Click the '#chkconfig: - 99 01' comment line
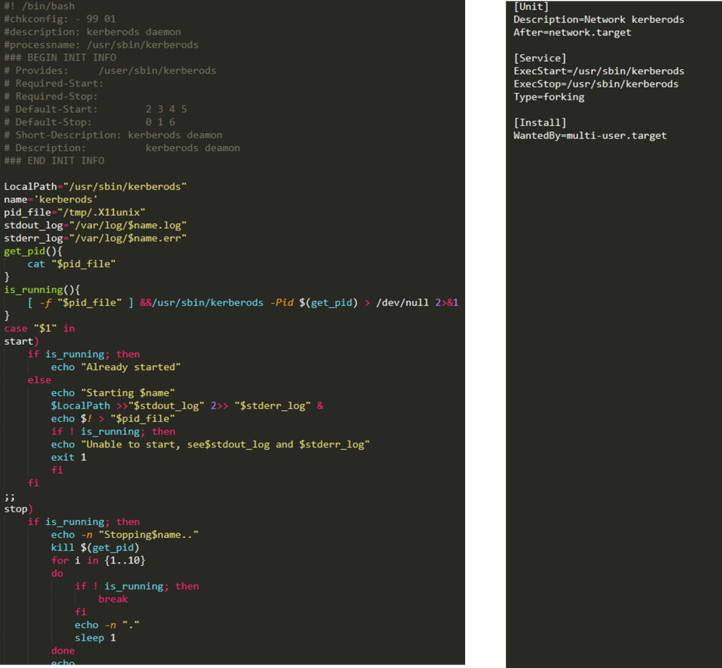 (60, 19)
